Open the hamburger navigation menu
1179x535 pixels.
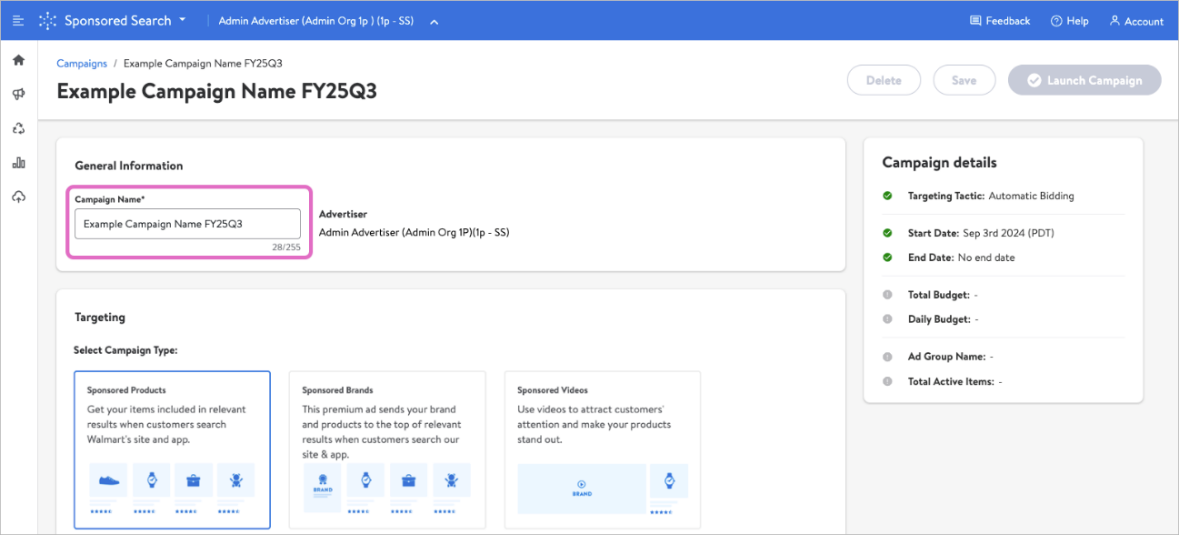coord(18,21)
